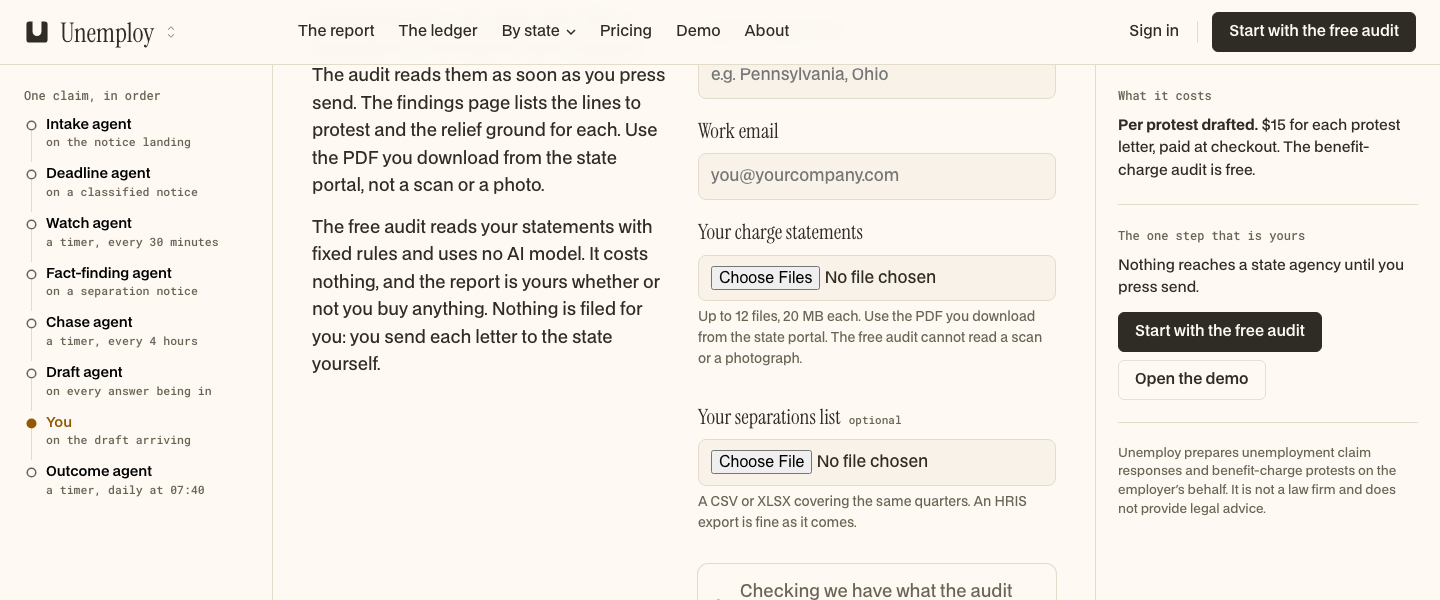Open the workspace switcher arrows beside Unemploy
This screenshot has width=1440, height=600.
[171, 32]
